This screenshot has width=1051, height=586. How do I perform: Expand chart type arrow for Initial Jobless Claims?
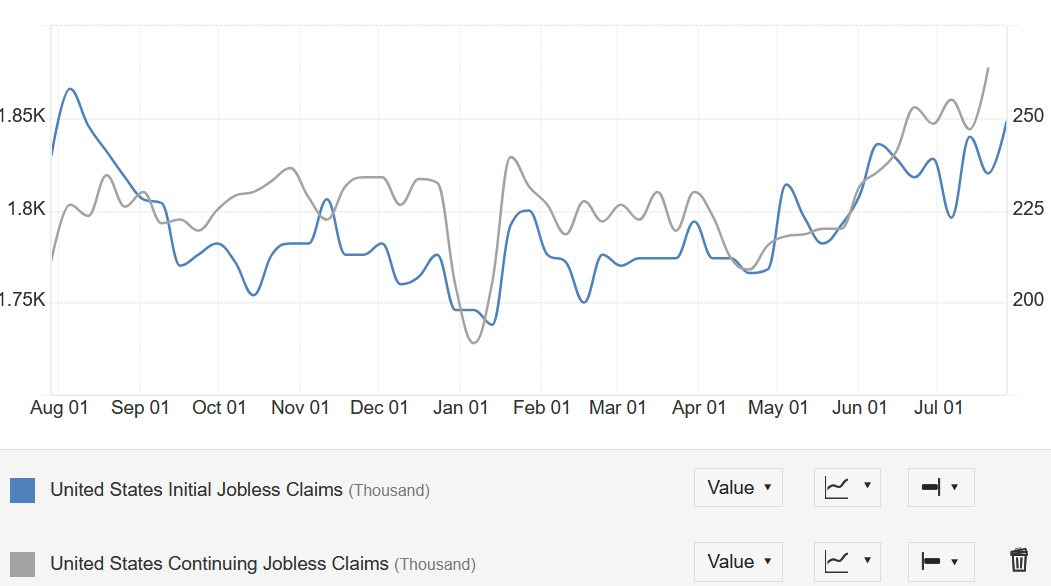(x=867, y=485)
